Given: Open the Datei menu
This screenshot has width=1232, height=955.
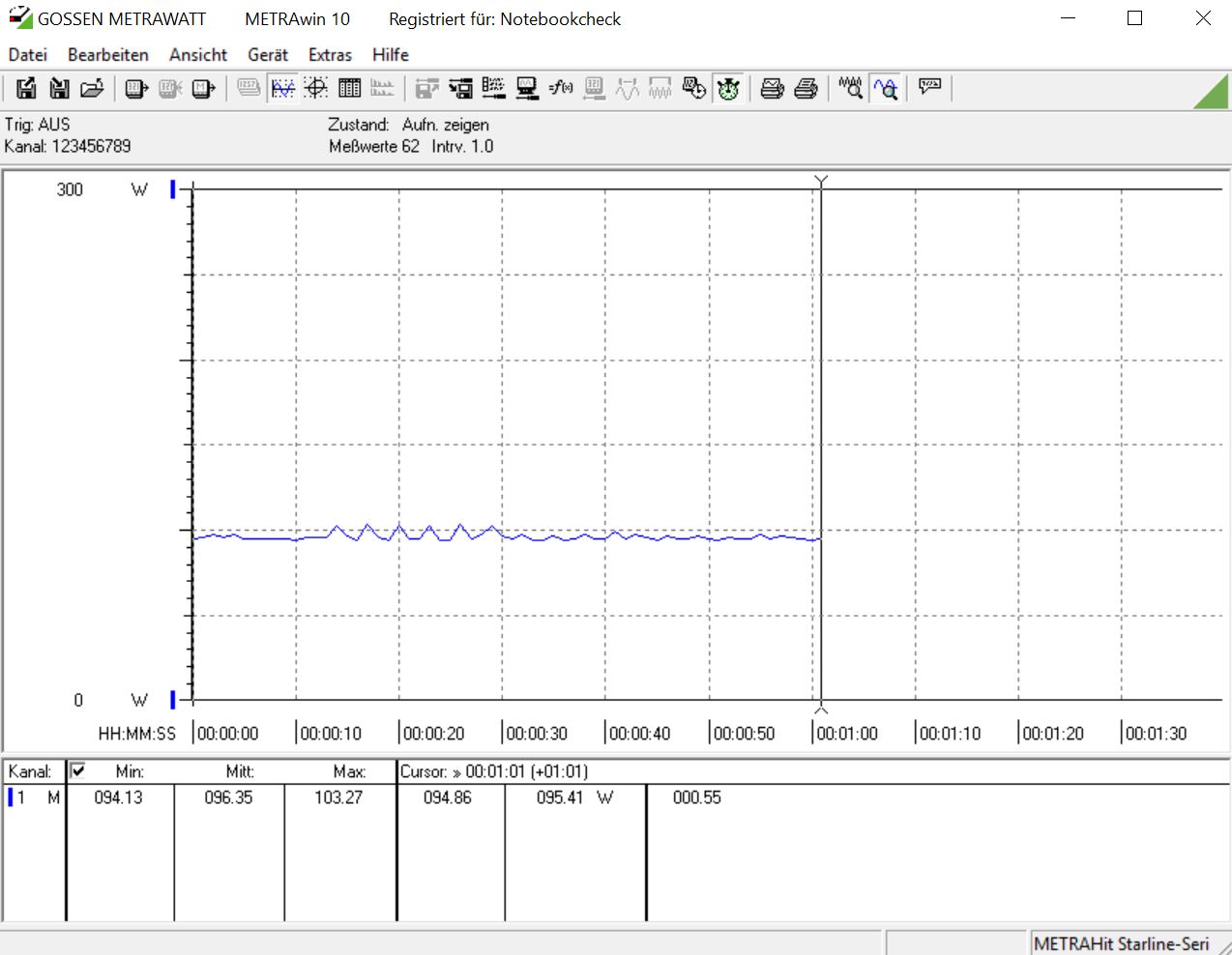Looking at the screenshot, I should coord(28,55).
